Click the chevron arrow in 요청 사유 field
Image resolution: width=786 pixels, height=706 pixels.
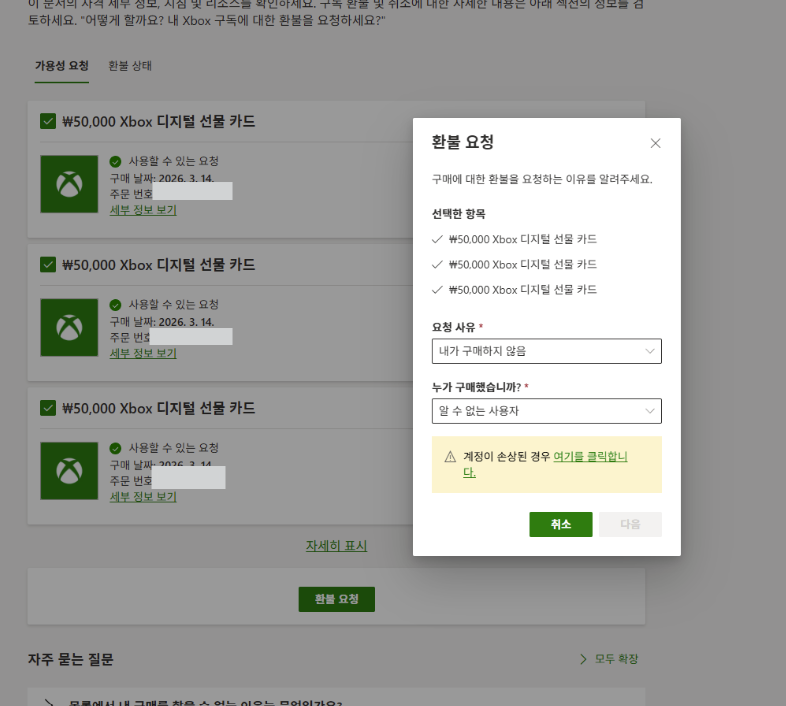click(650, 351)
